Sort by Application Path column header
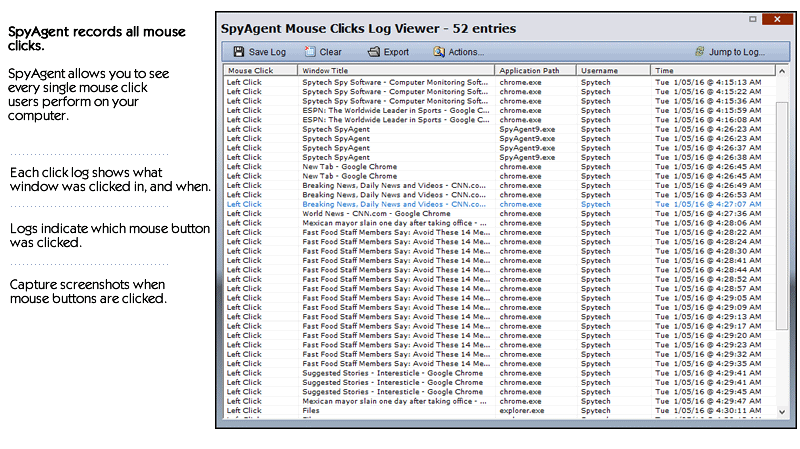 click(535, 70)
